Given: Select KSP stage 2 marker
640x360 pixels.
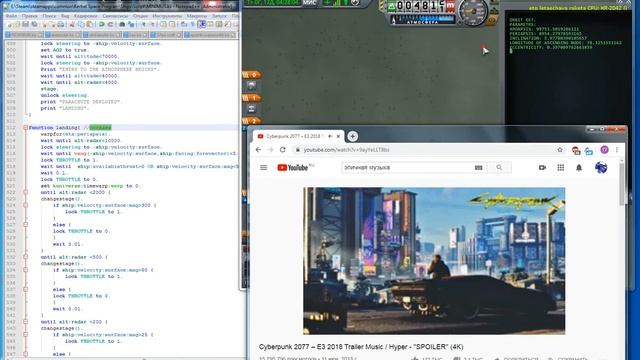Looking at the screenshot, I should pos(252,121).
